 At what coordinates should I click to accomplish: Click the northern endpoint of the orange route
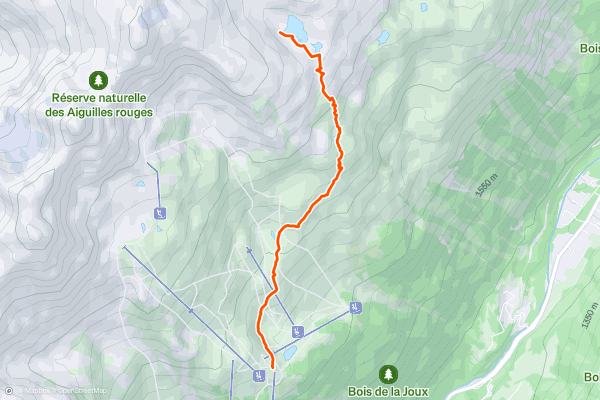click(x=280, y=33)
